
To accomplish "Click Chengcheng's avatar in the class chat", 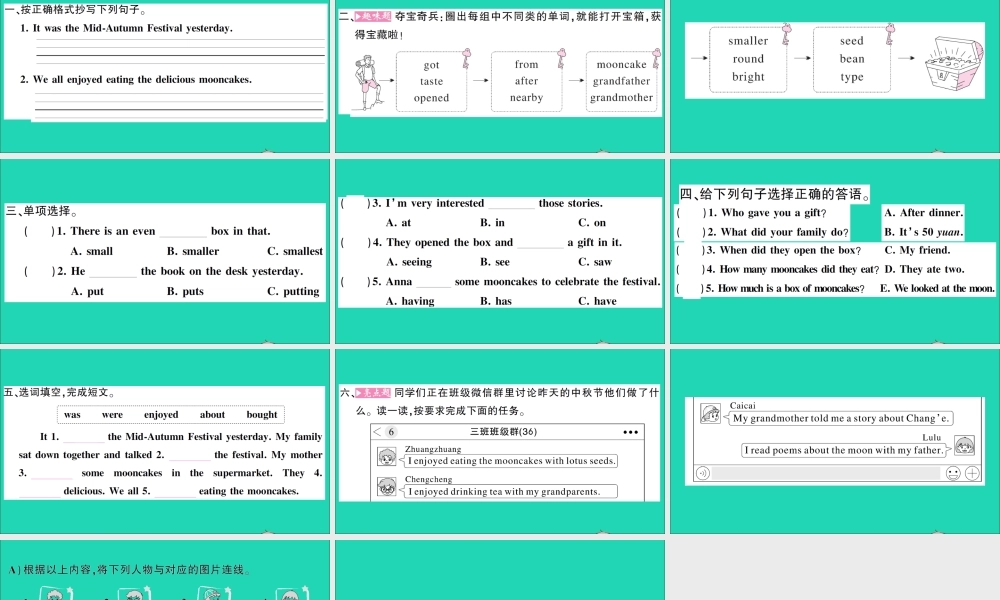I will click(x=386, y=487).
